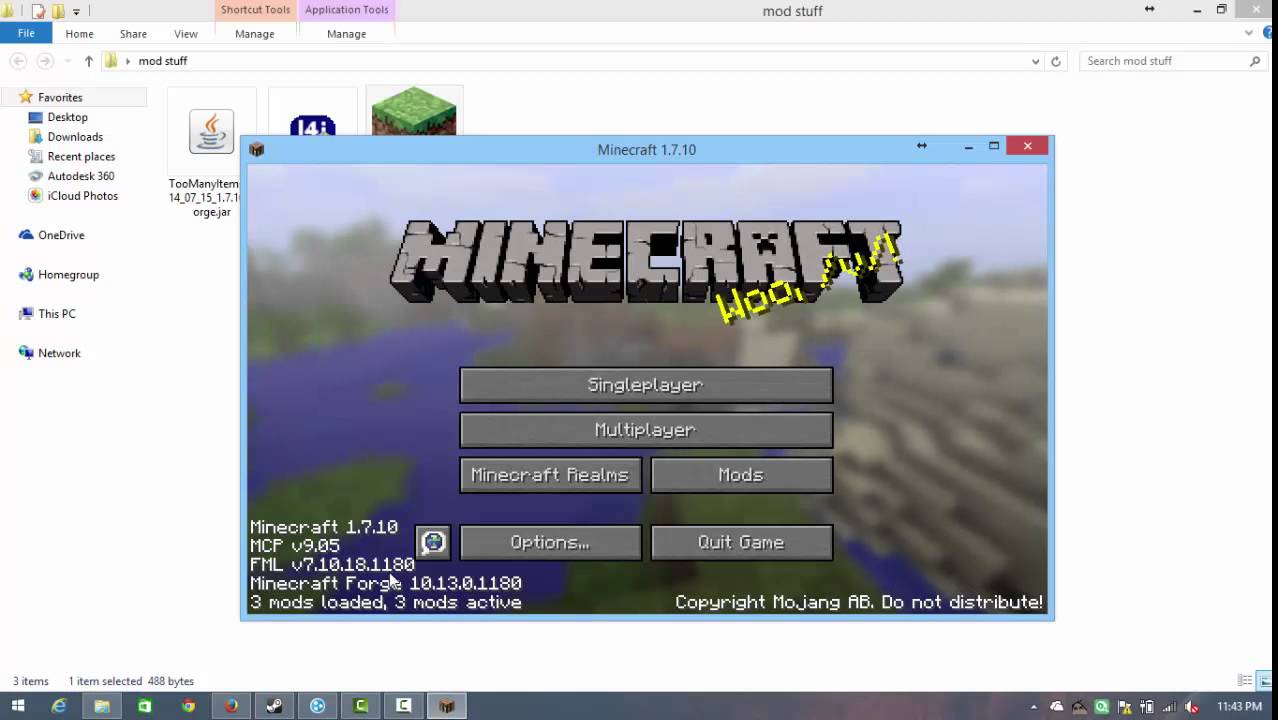Click the Recent locations dropdown arrow
1278x720 pixels.
click(68, 61)
